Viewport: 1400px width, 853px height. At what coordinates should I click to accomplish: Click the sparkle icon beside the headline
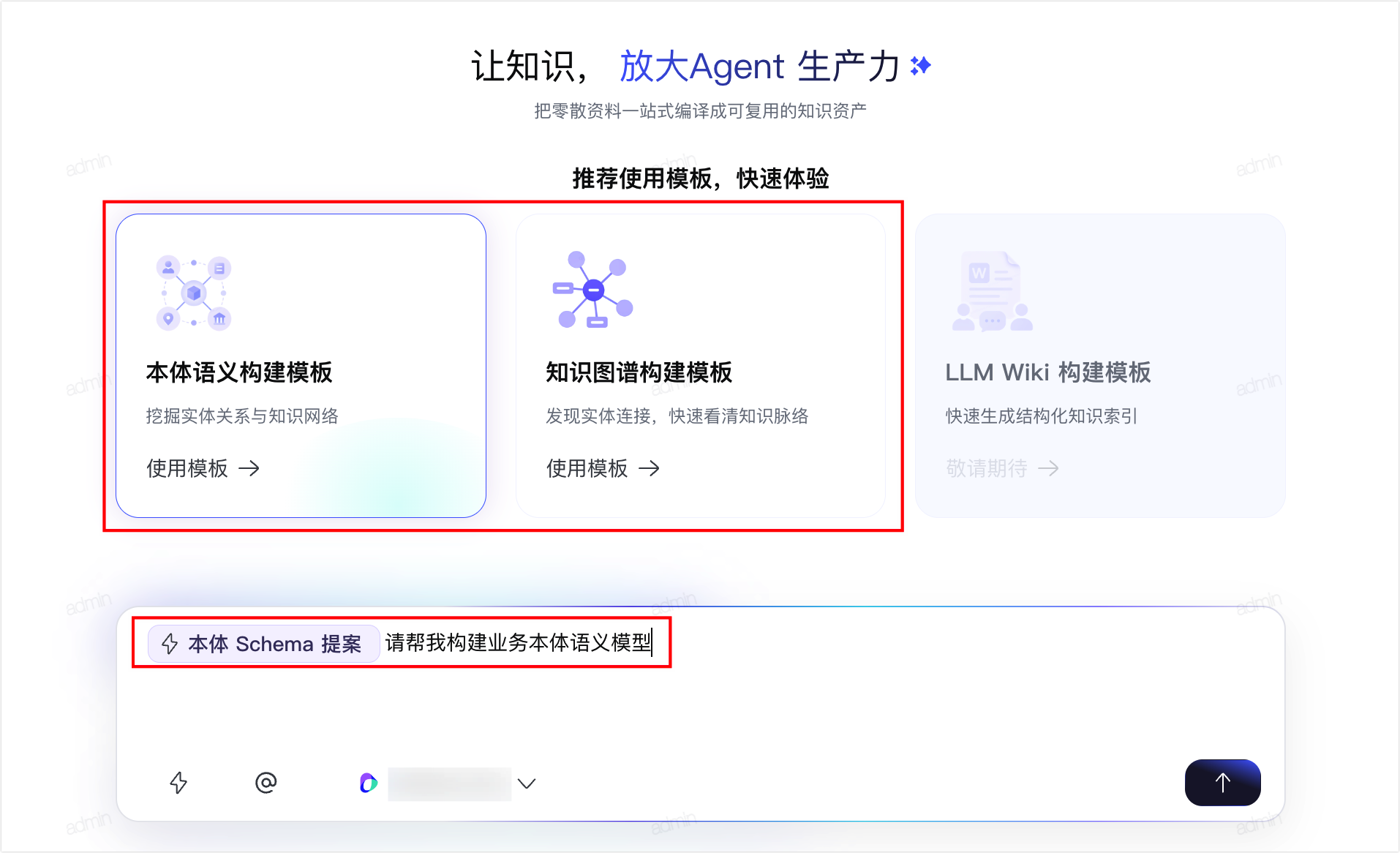coord(921,66)
